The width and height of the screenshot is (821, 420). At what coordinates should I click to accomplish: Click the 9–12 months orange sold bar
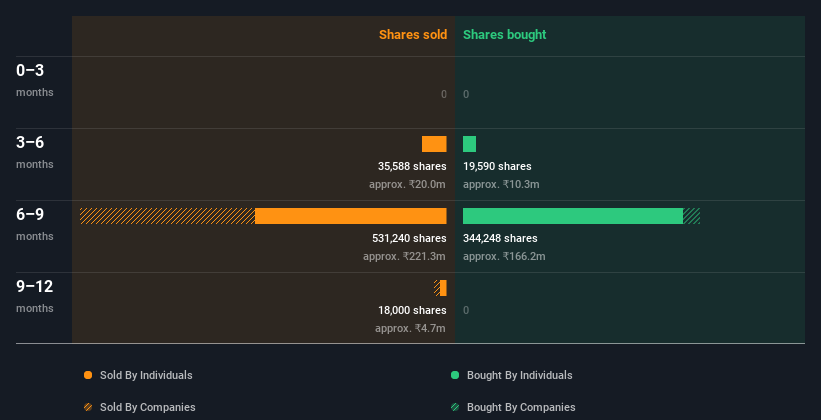click(x=443, y=288)
